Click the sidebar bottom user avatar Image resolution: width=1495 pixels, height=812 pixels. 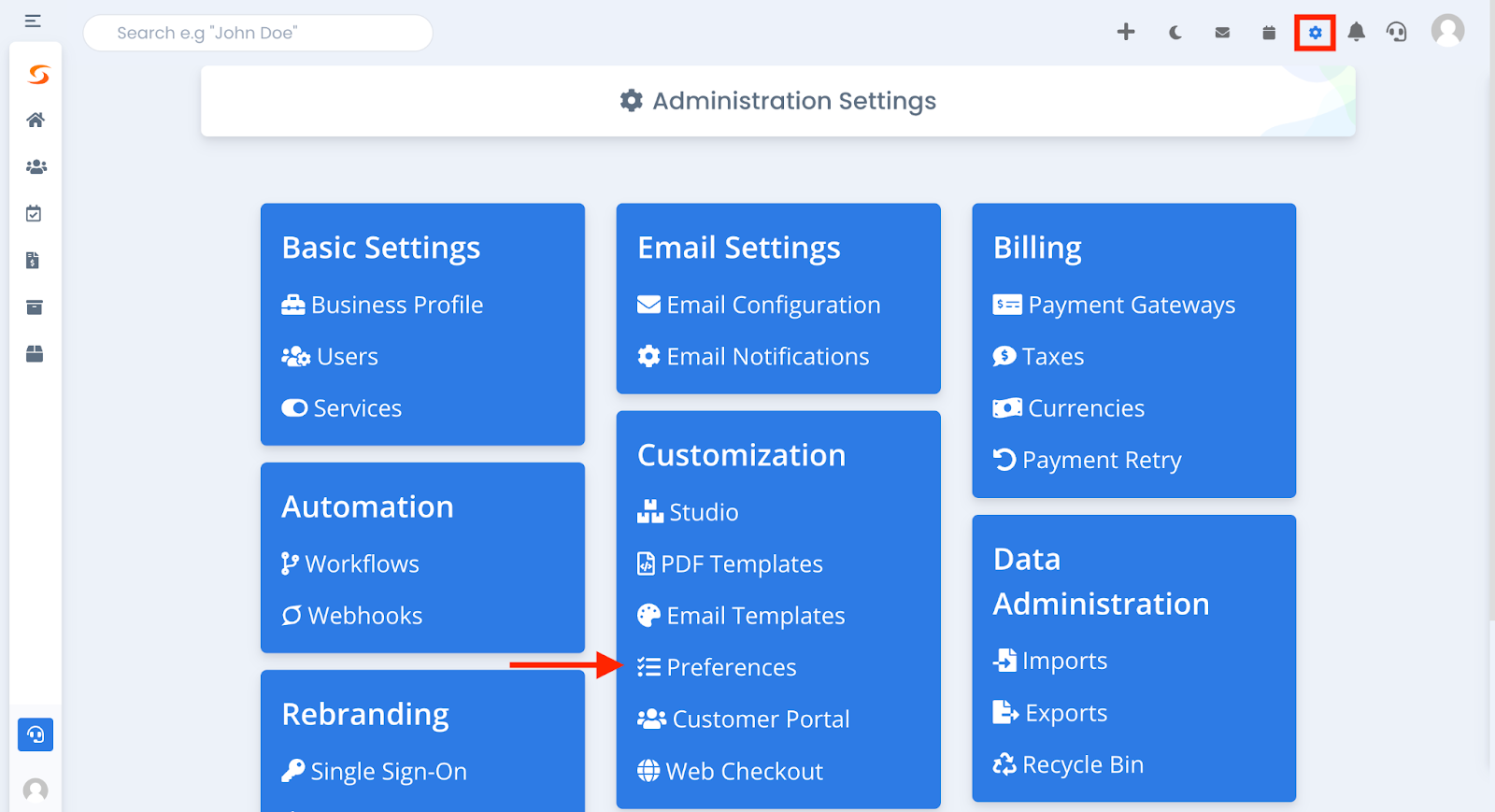coord(36,791)
